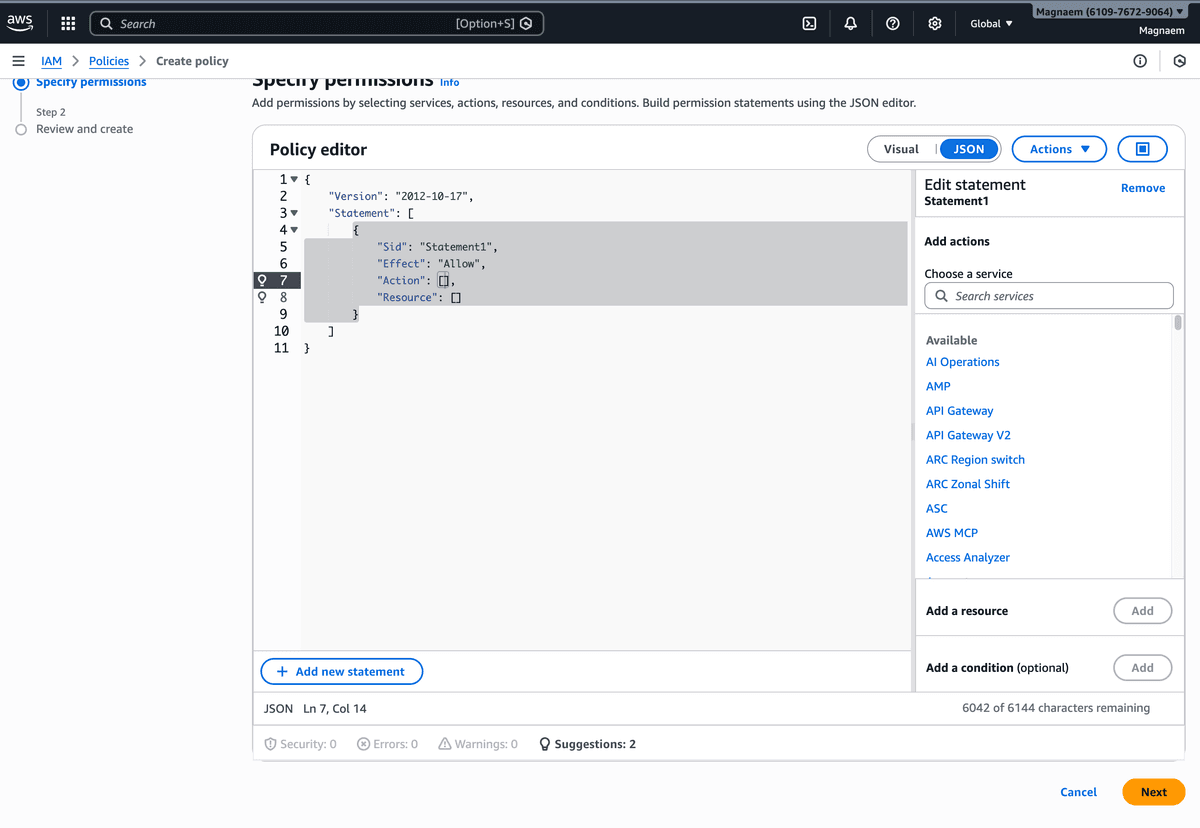Click the Search services input field

coord(1048,295)
